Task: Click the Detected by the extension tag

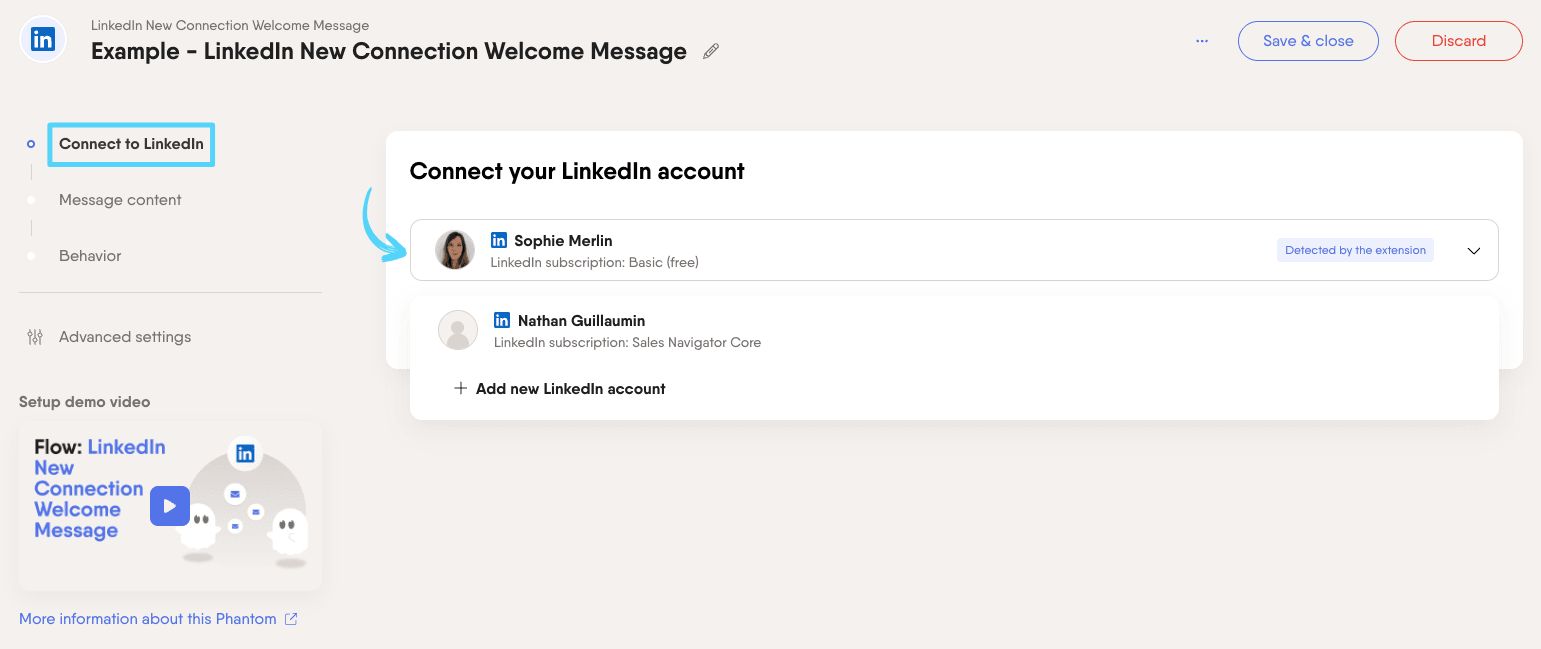Action: pyautogui.click(x=1355, y=250)
